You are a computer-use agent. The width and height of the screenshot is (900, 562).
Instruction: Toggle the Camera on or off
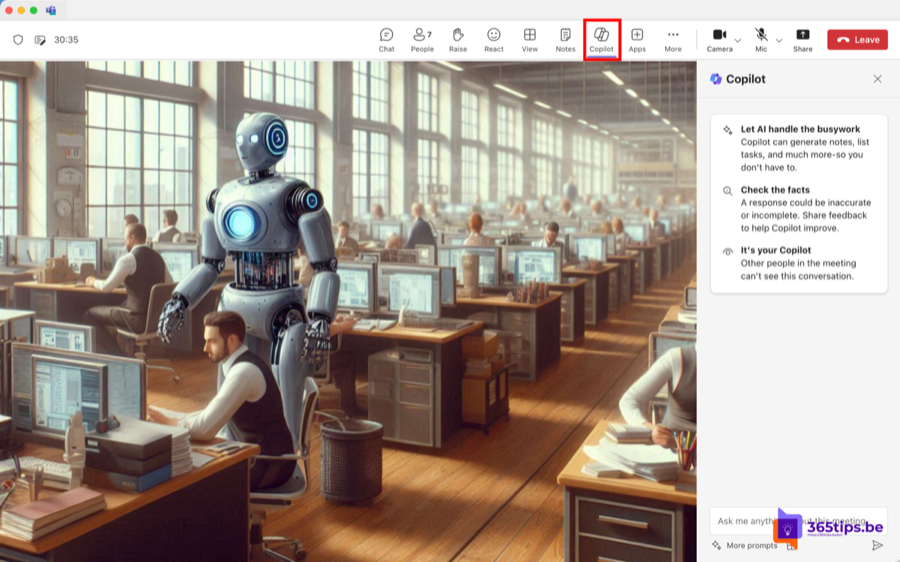pos(719,40)
